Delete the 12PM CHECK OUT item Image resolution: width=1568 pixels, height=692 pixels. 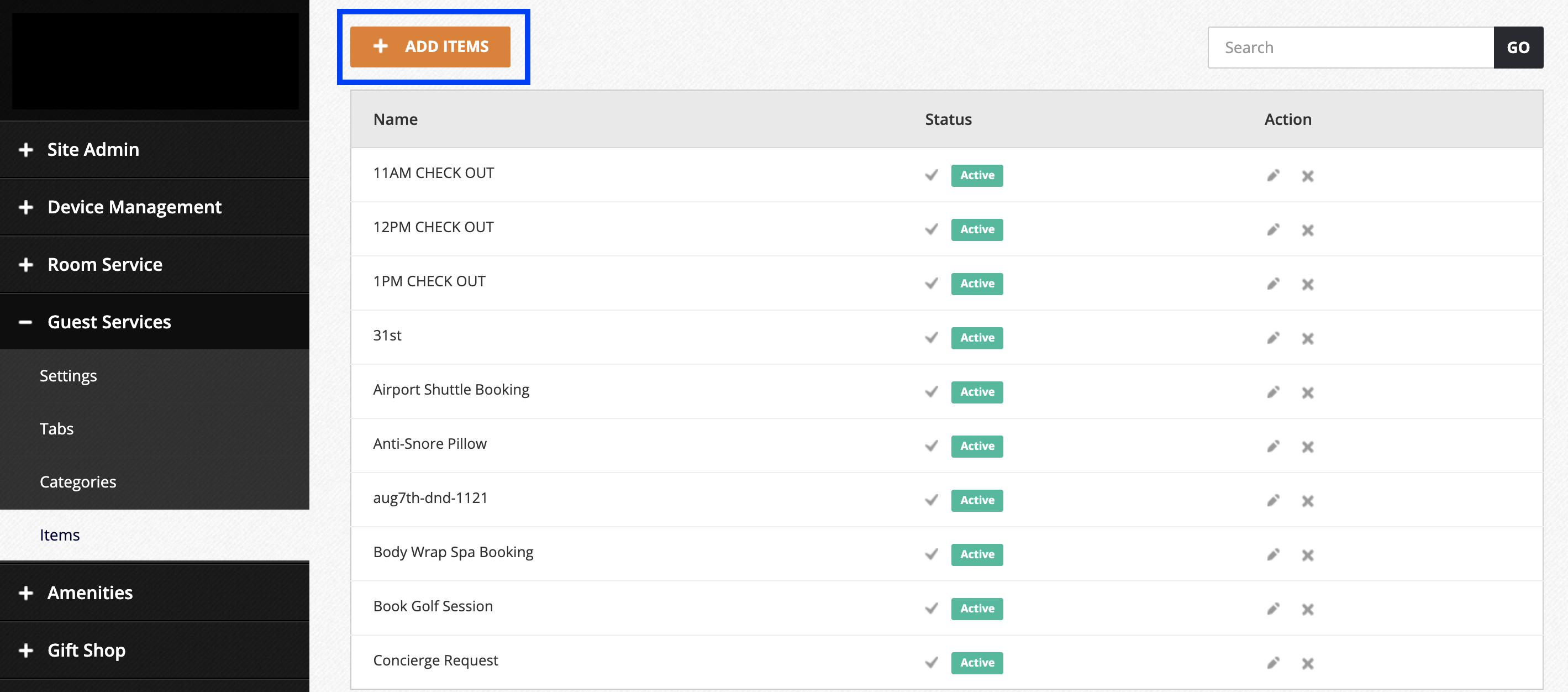[1307, 230]
